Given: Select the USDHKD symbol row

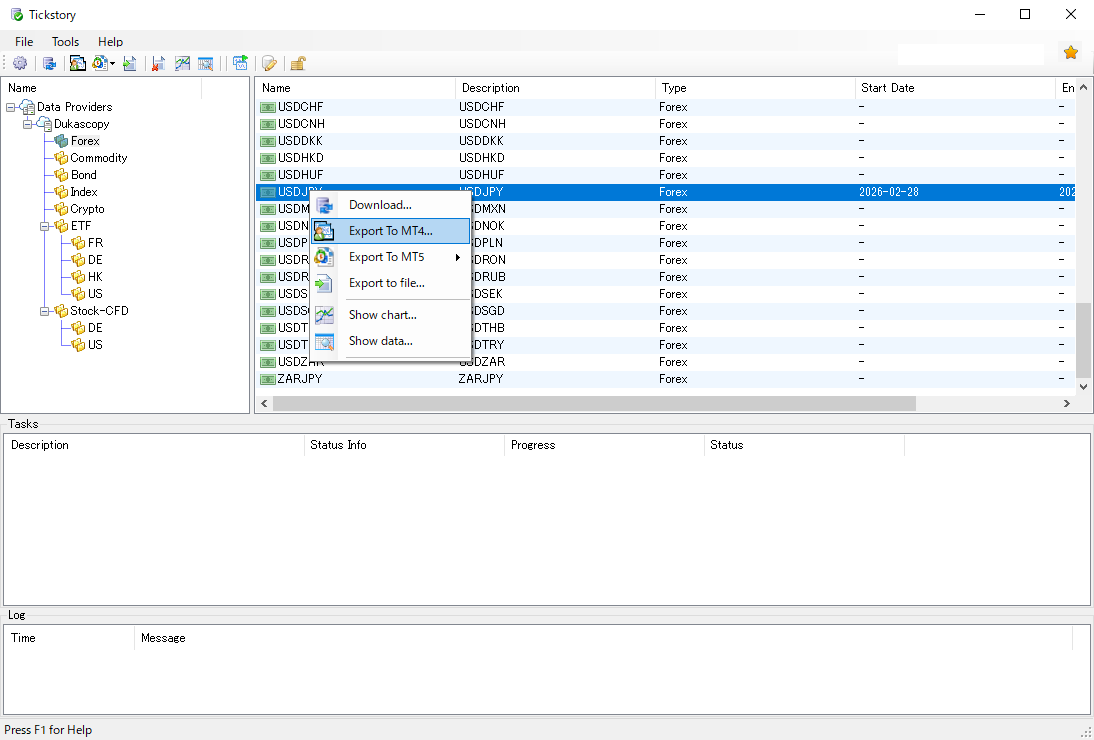Looking at the screenshot, I should [665, 158].
